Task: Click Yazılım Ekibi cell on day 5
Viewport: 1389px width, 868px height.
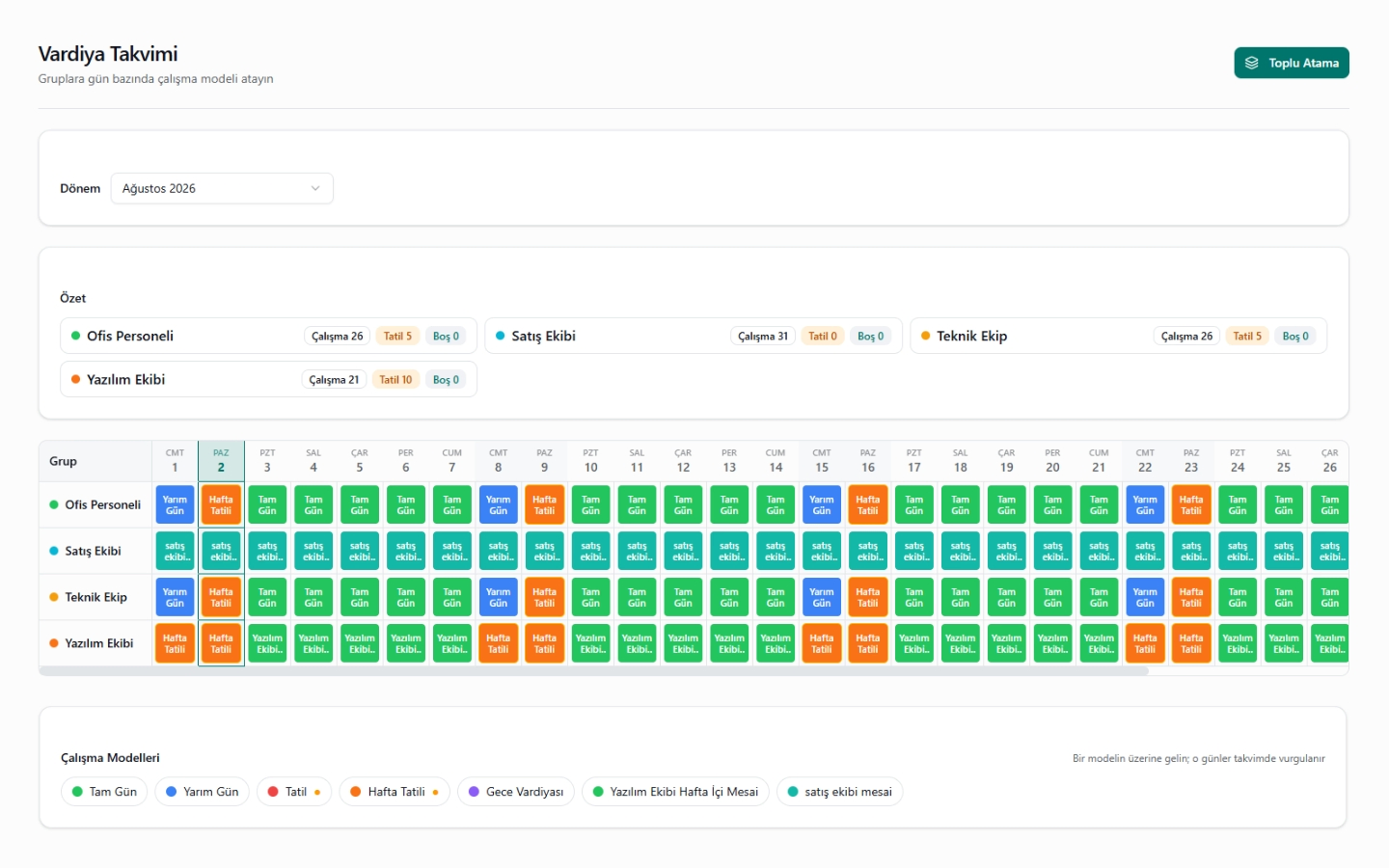Action: [360, 643]
